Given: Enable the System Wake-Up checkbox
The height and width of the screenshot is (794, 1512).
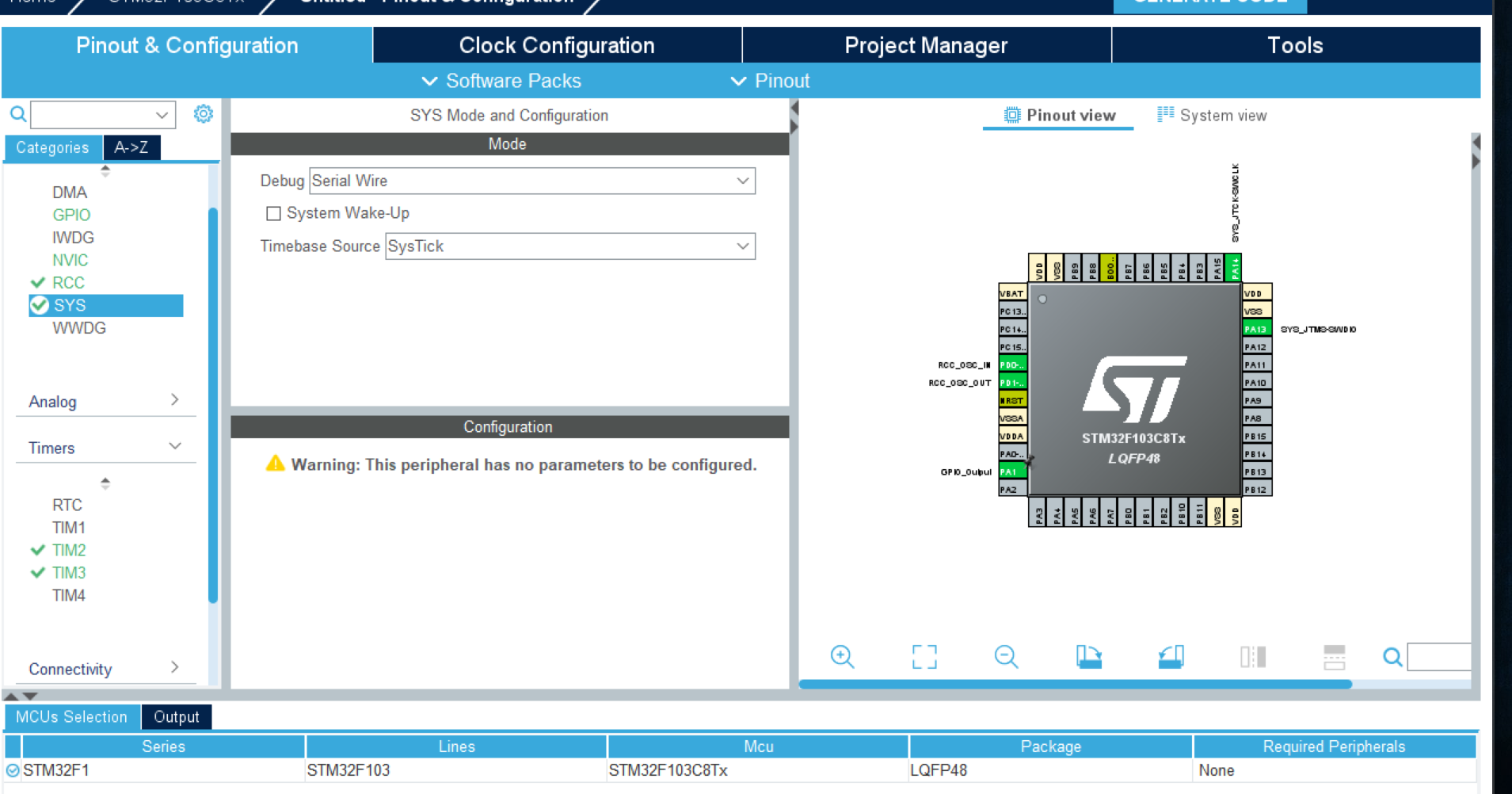Looking at the screenshot, I should [x=273, y=213].
